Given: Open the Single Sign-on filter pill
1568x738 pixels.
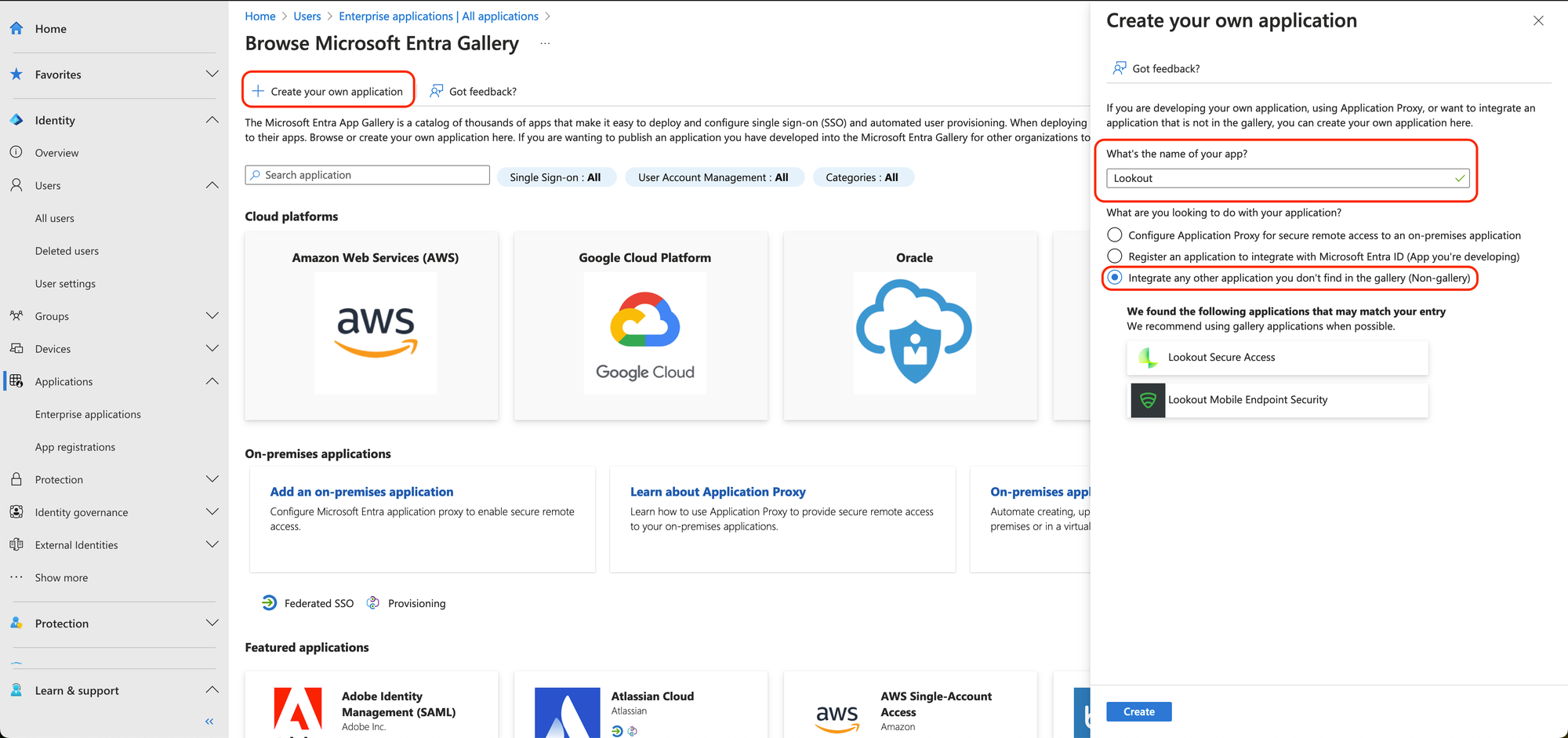Looking at the screenshot, I should (556, 177).
